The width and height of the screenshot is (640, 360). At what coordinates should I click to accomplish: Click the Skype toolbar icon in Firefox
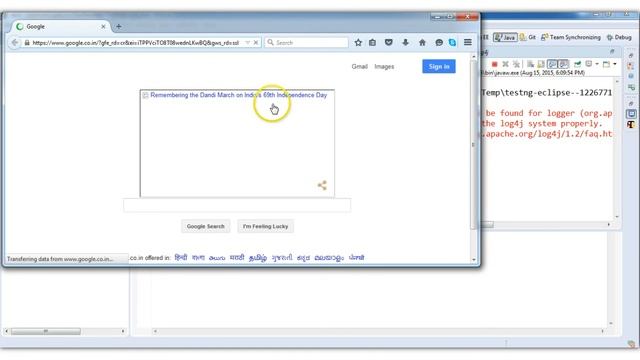[452, 42]
